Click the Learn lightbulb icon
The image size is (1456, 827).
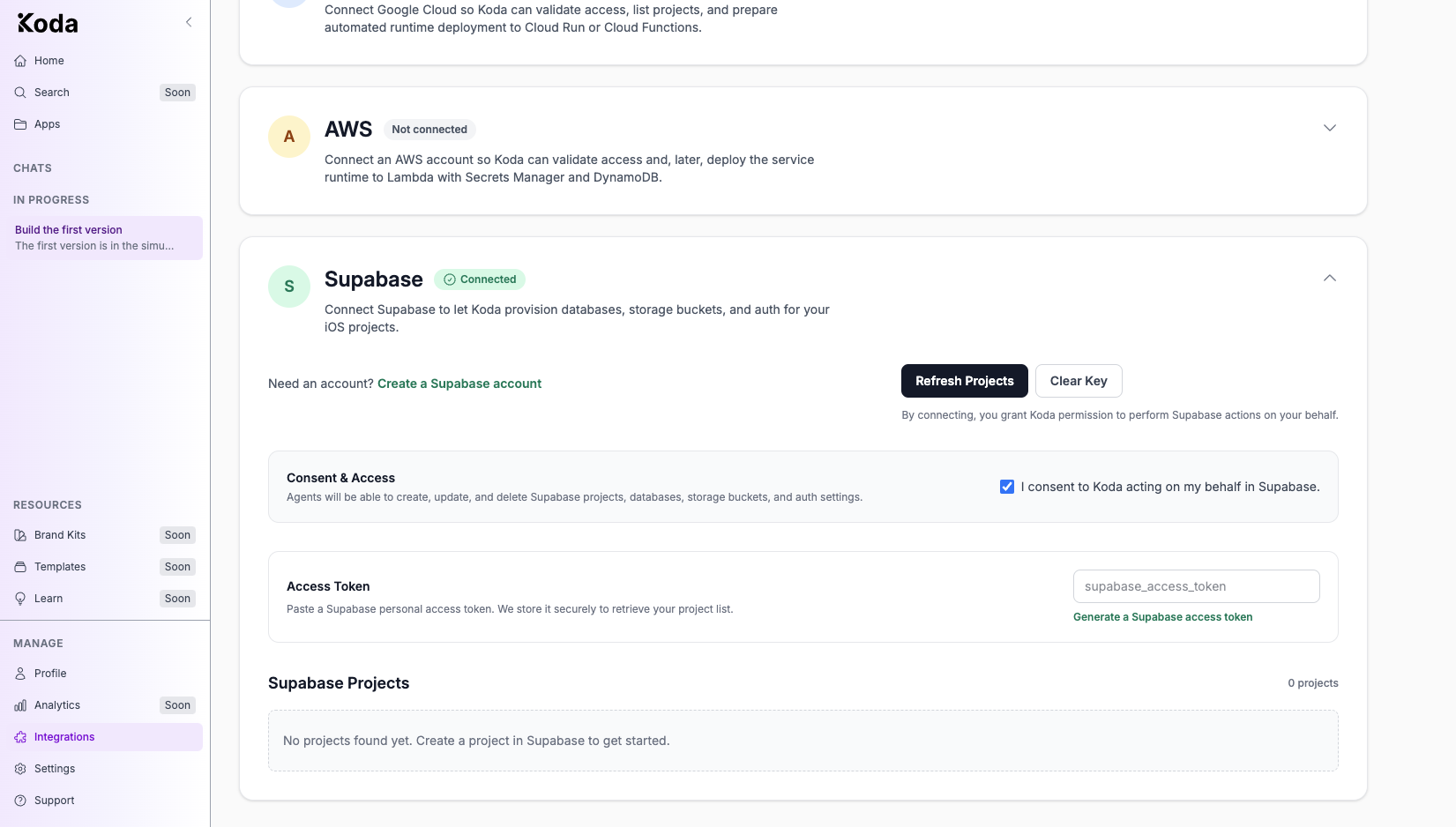pos(20,599)
